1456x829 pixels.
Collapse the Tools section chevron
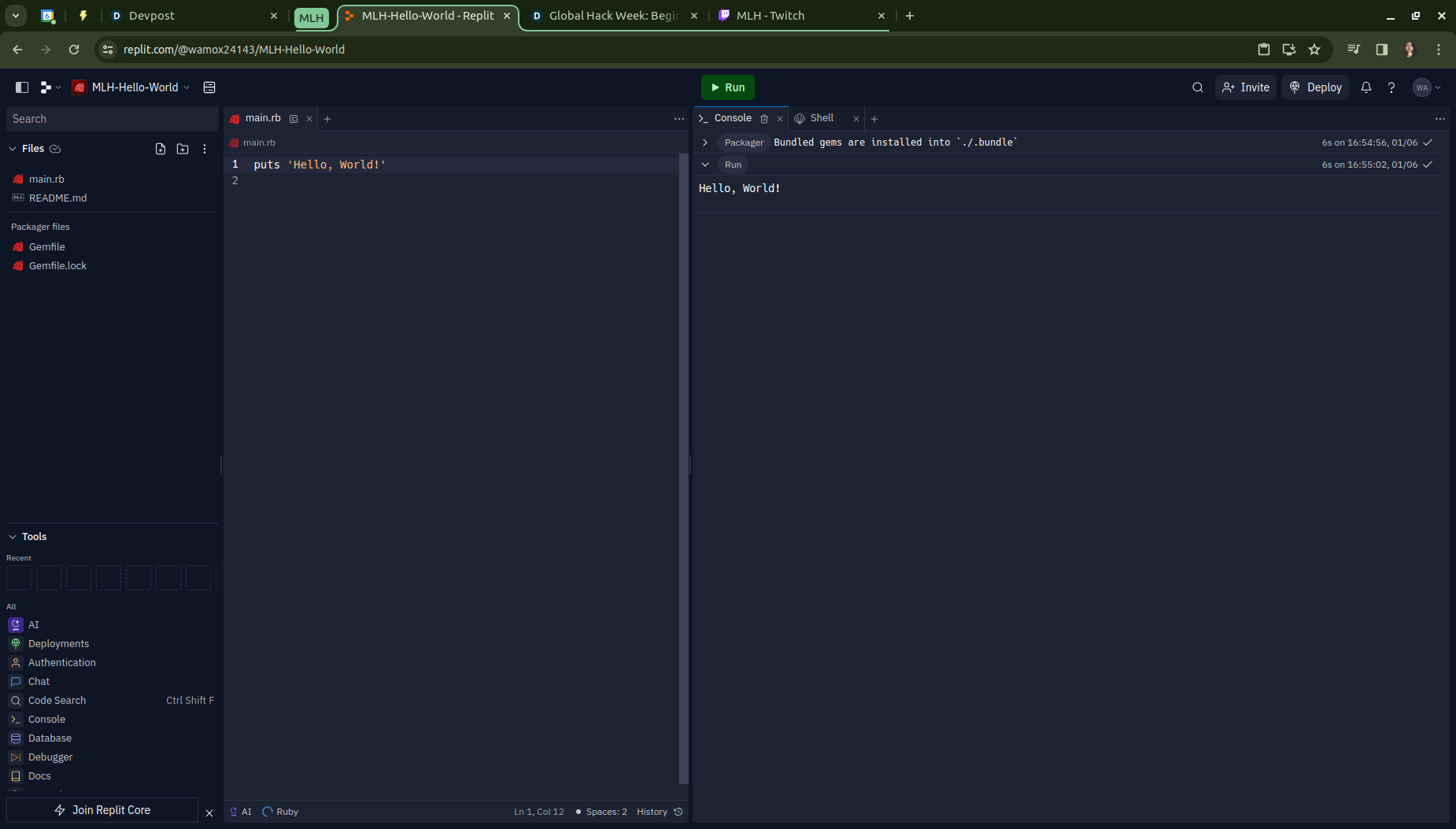pyautogui.click(x=13, y=537)
